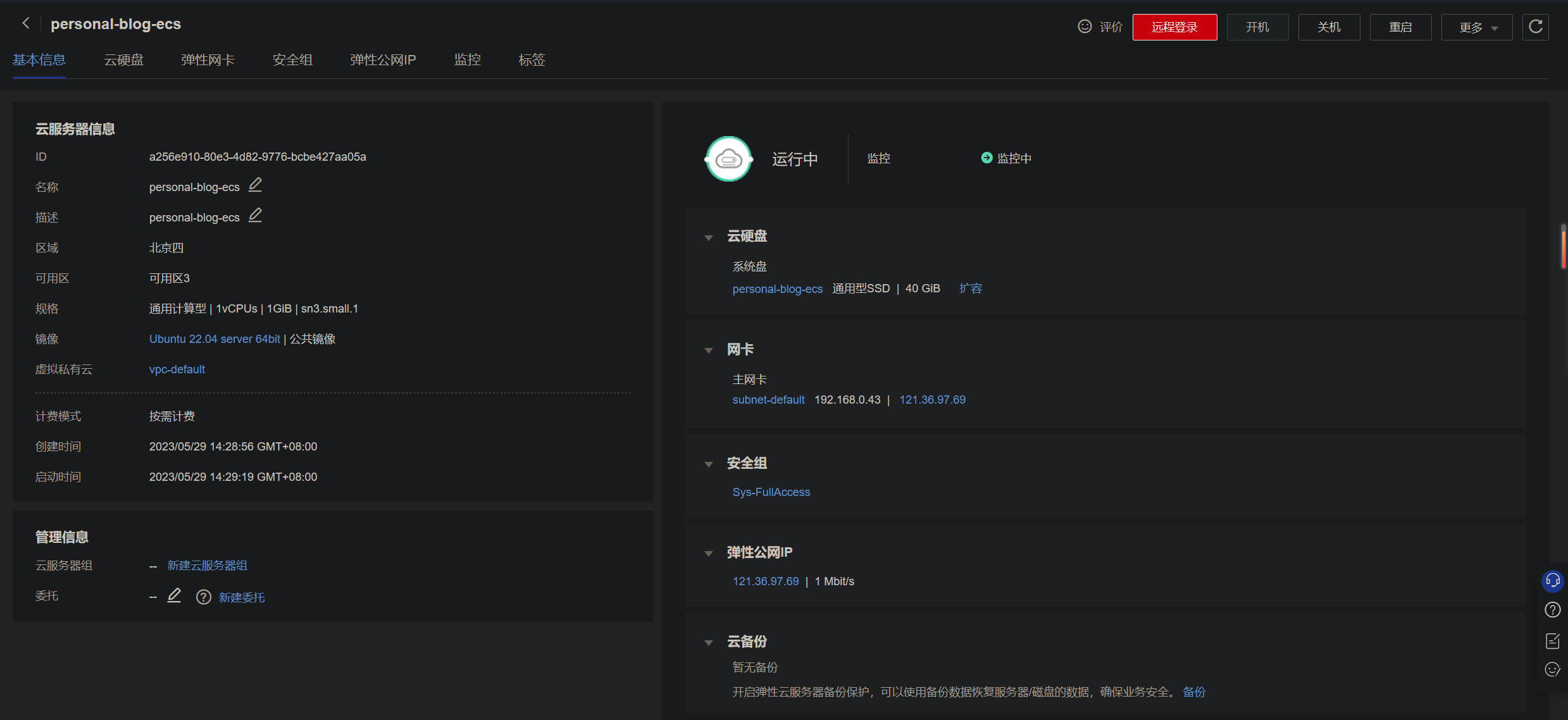This screenshot has height=720, width=1568.
Task: Click the pencil edit icon next to 名称
Action: point(255,185)
